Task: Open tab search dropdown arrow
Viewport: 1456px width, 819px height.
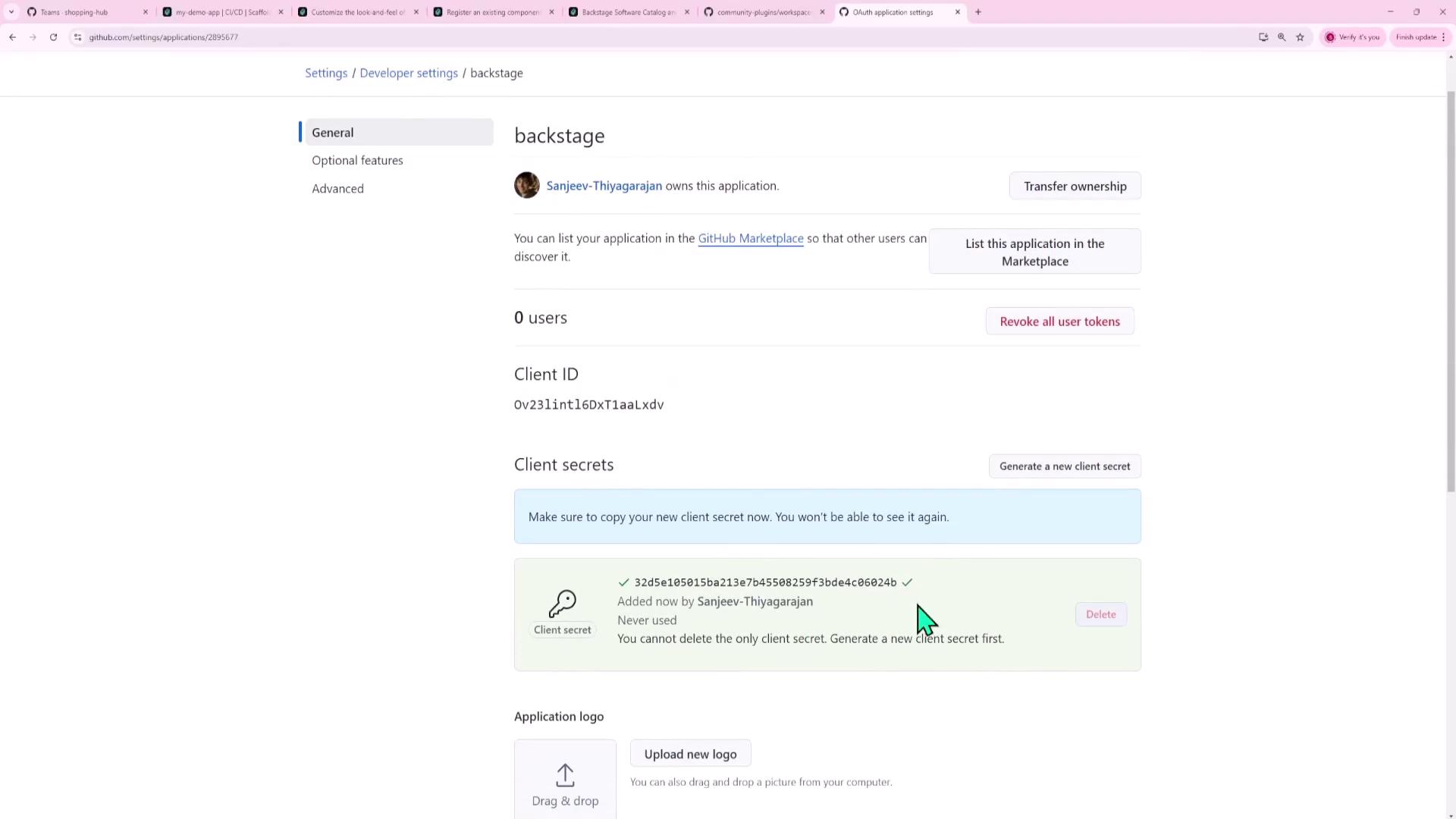Action: (x=11, y=12)
